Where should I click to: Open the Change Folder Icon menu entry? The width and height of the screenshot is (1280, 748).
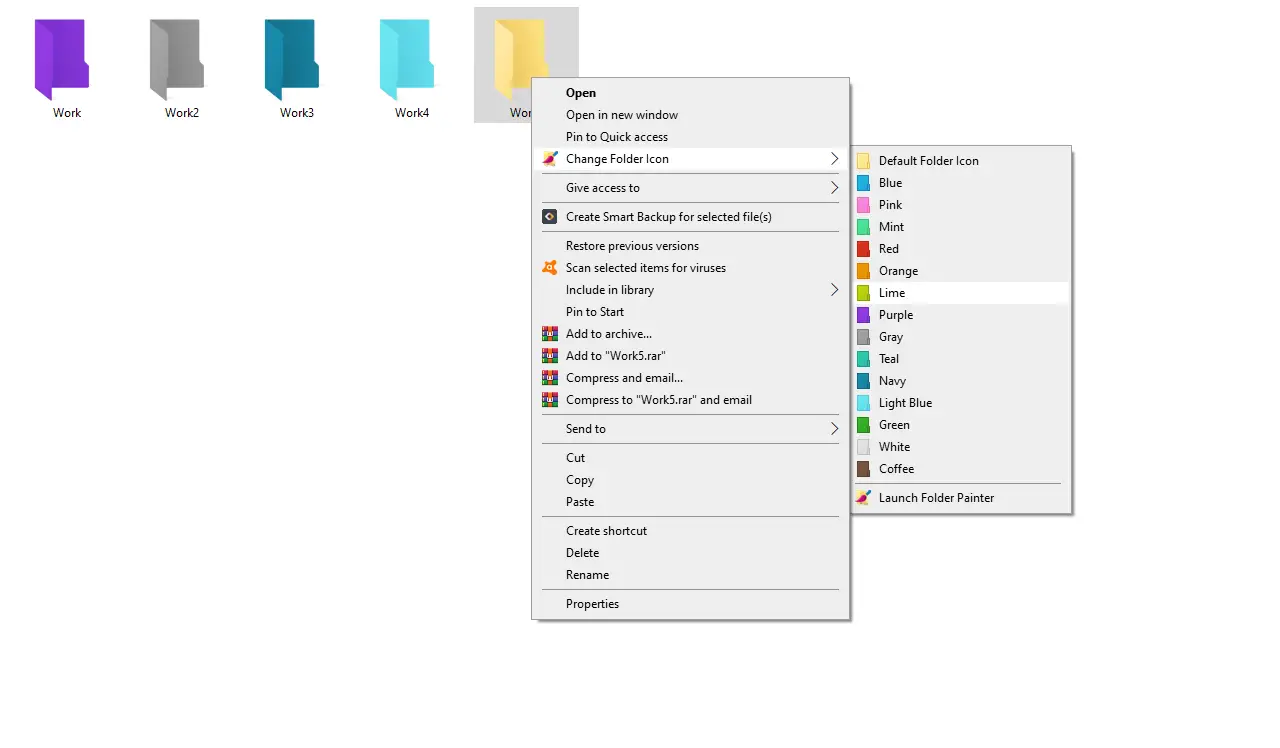click(691, 159)
